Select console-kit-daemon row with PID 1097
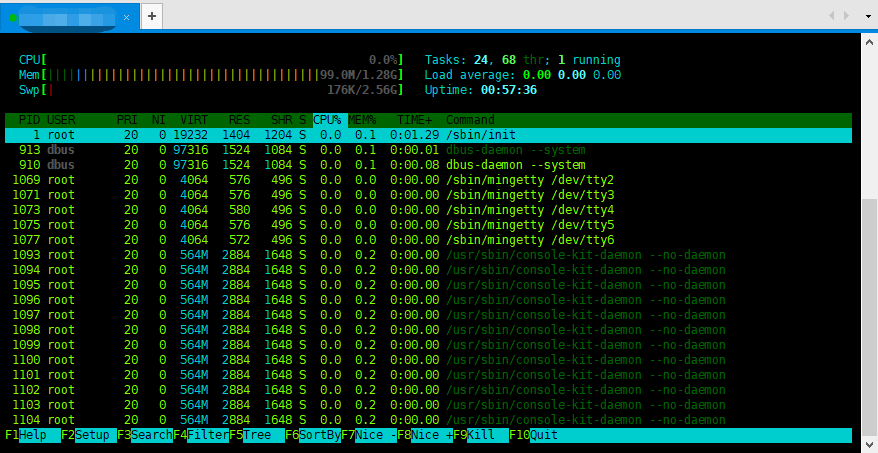The height and width of the screenshot is (453, 878). click(428, 315)
